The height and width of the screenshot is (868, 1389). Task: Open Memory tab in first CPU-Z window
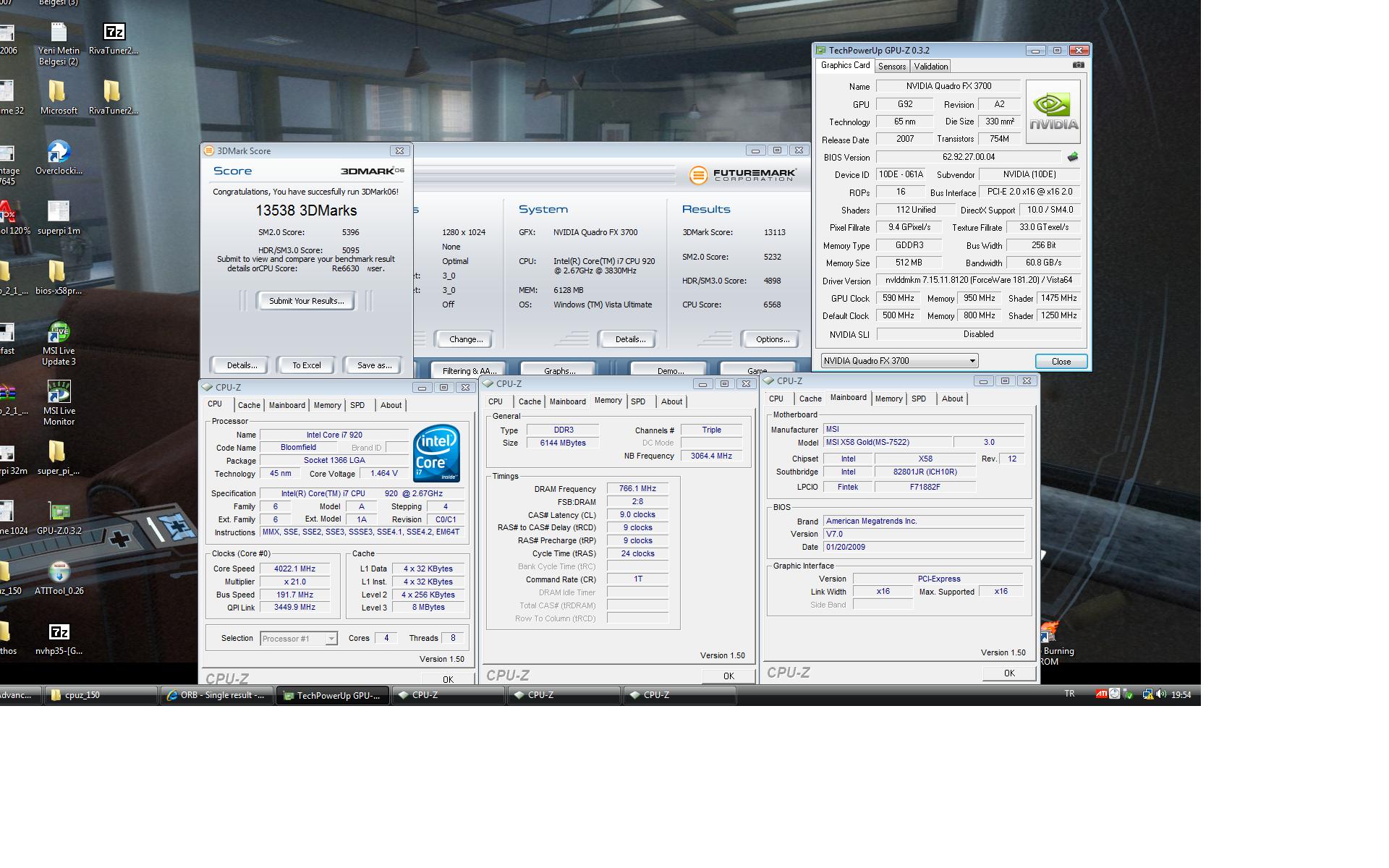(327, 405)
